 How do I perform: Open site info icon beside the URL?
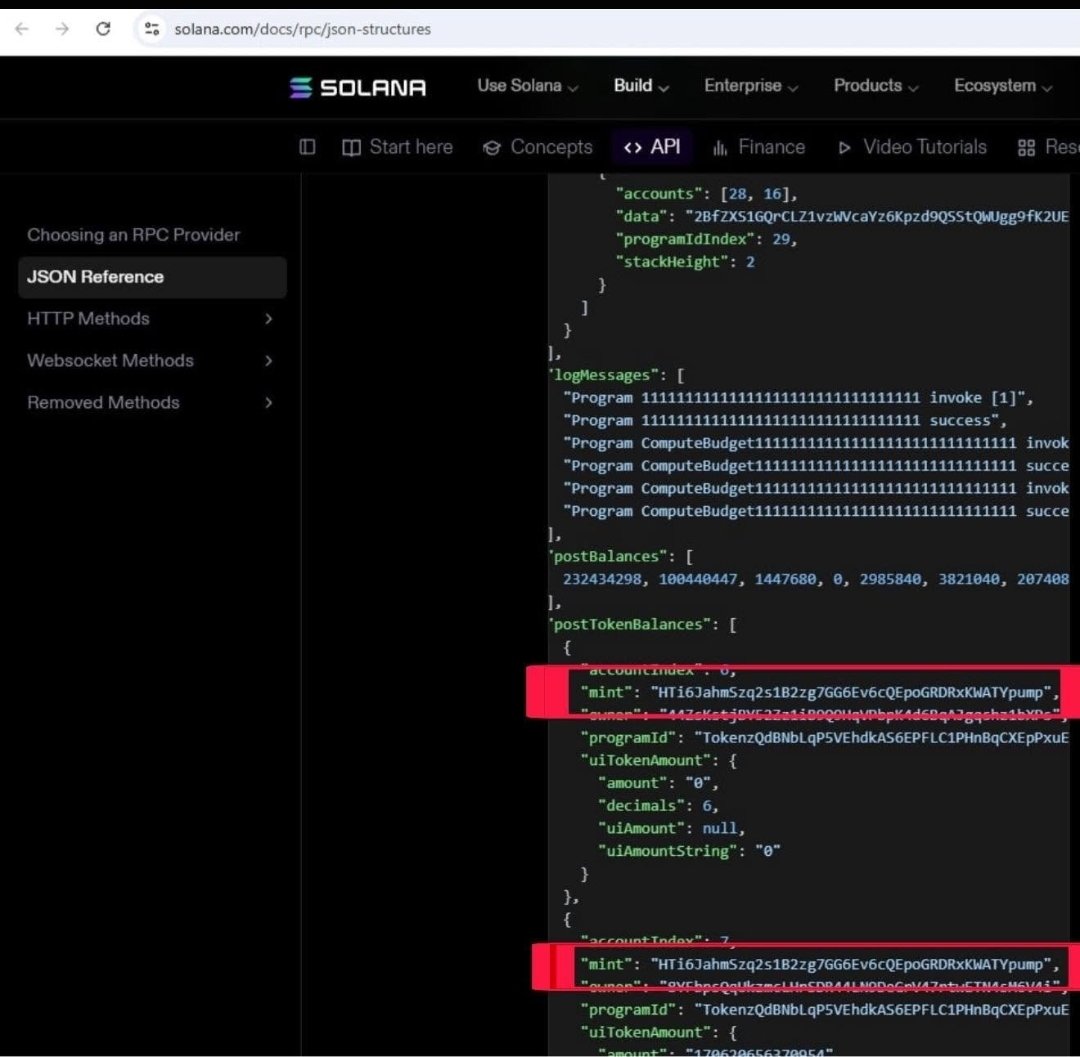pos(152,29)
